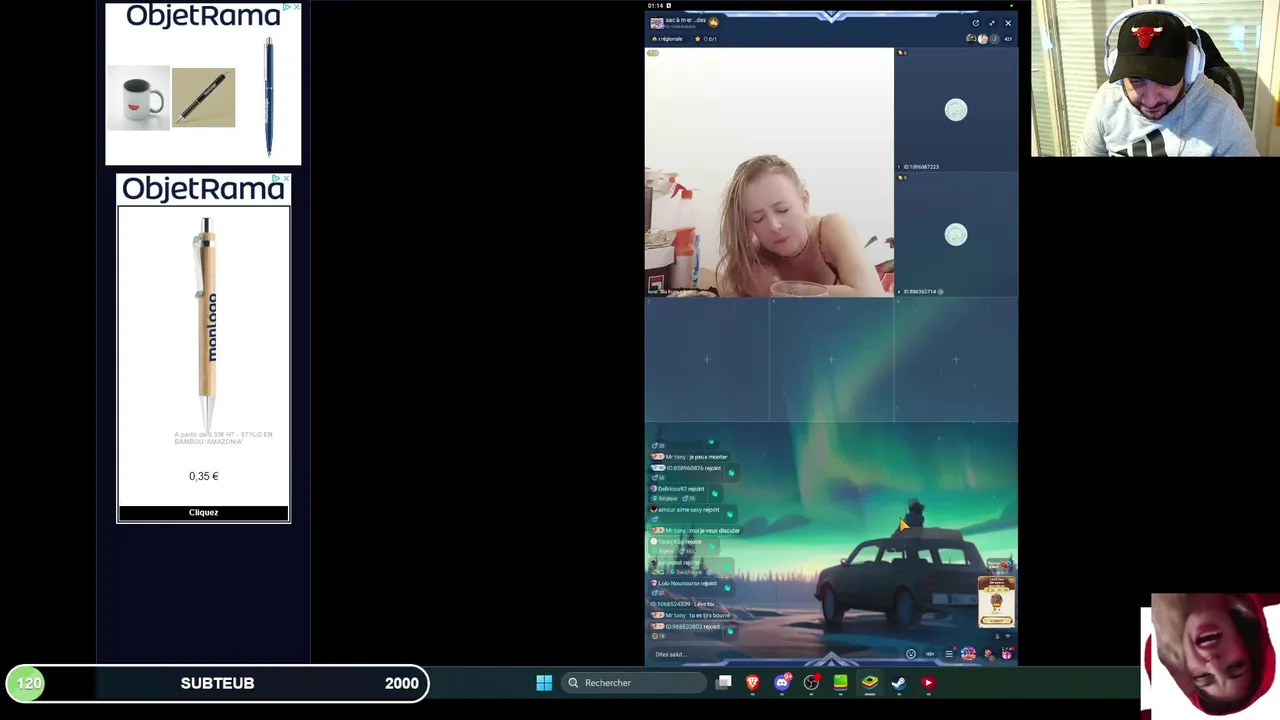Click the Rechercher taskbar search box

(632, 683)
